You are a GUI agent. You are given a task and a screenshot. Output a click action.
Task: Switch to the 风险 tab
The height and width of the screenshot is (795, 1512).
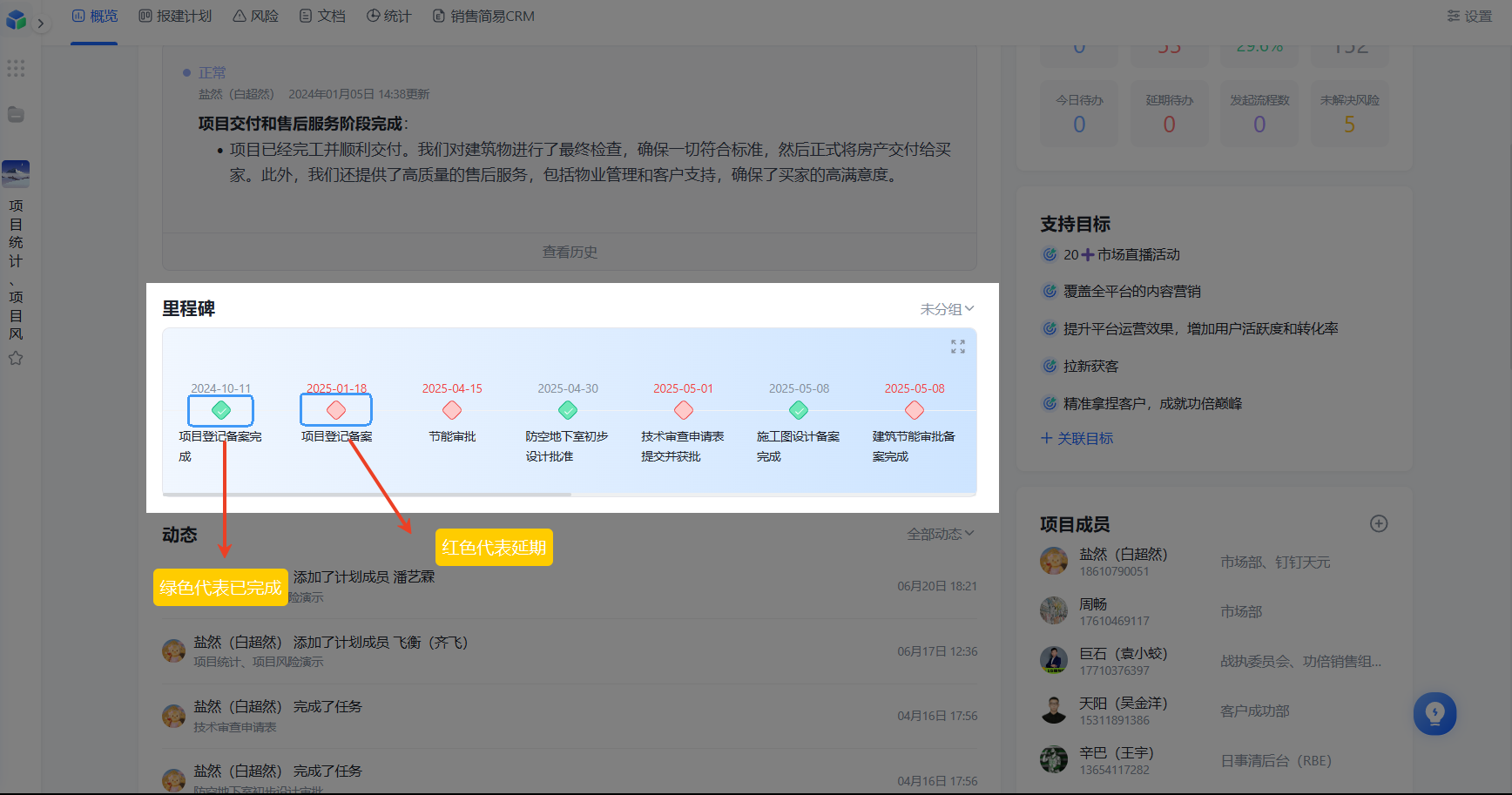pos(256,16)
